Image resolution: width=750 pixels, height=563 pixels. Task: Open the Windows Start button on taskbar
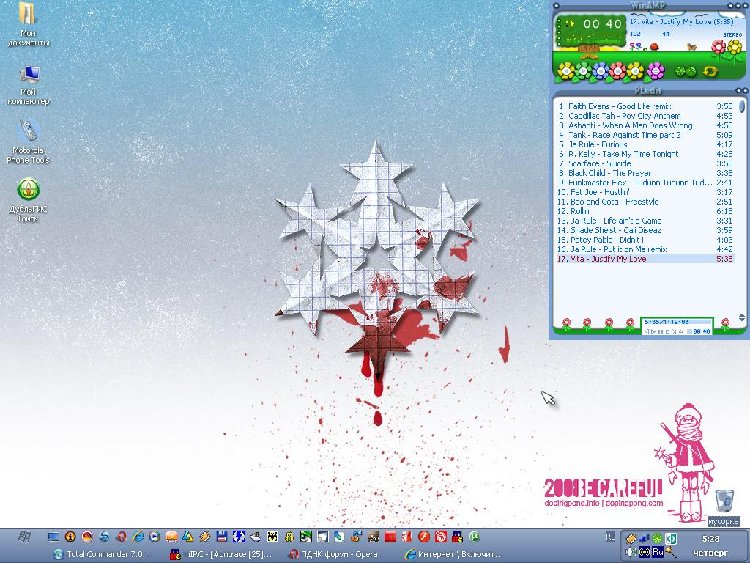(x=23, y=537)
